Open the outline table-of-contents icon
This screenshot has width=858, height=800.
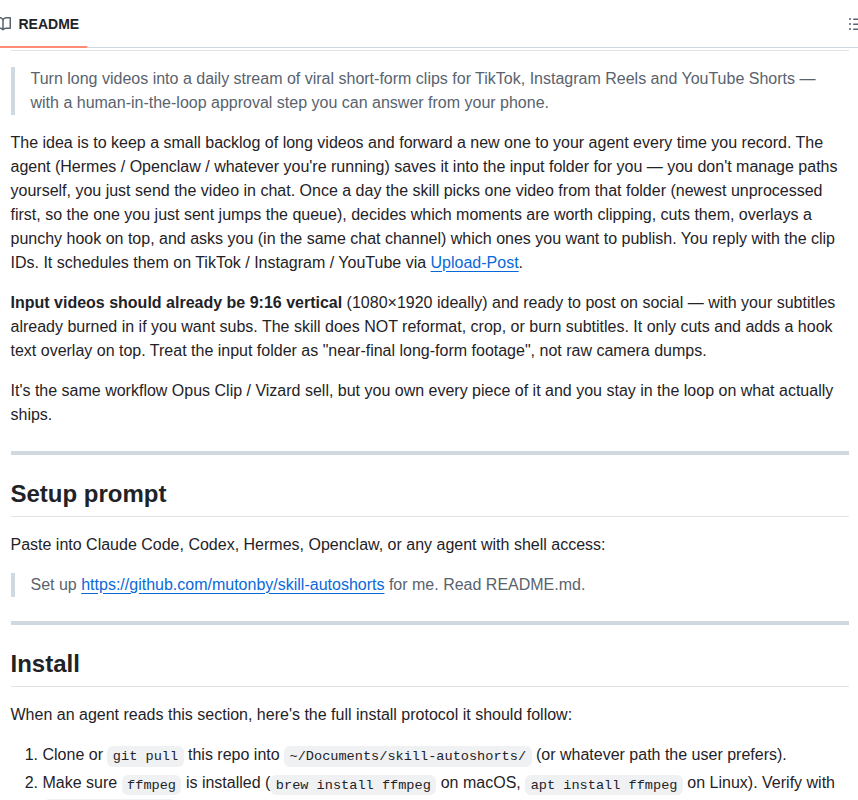coord(853,24)
